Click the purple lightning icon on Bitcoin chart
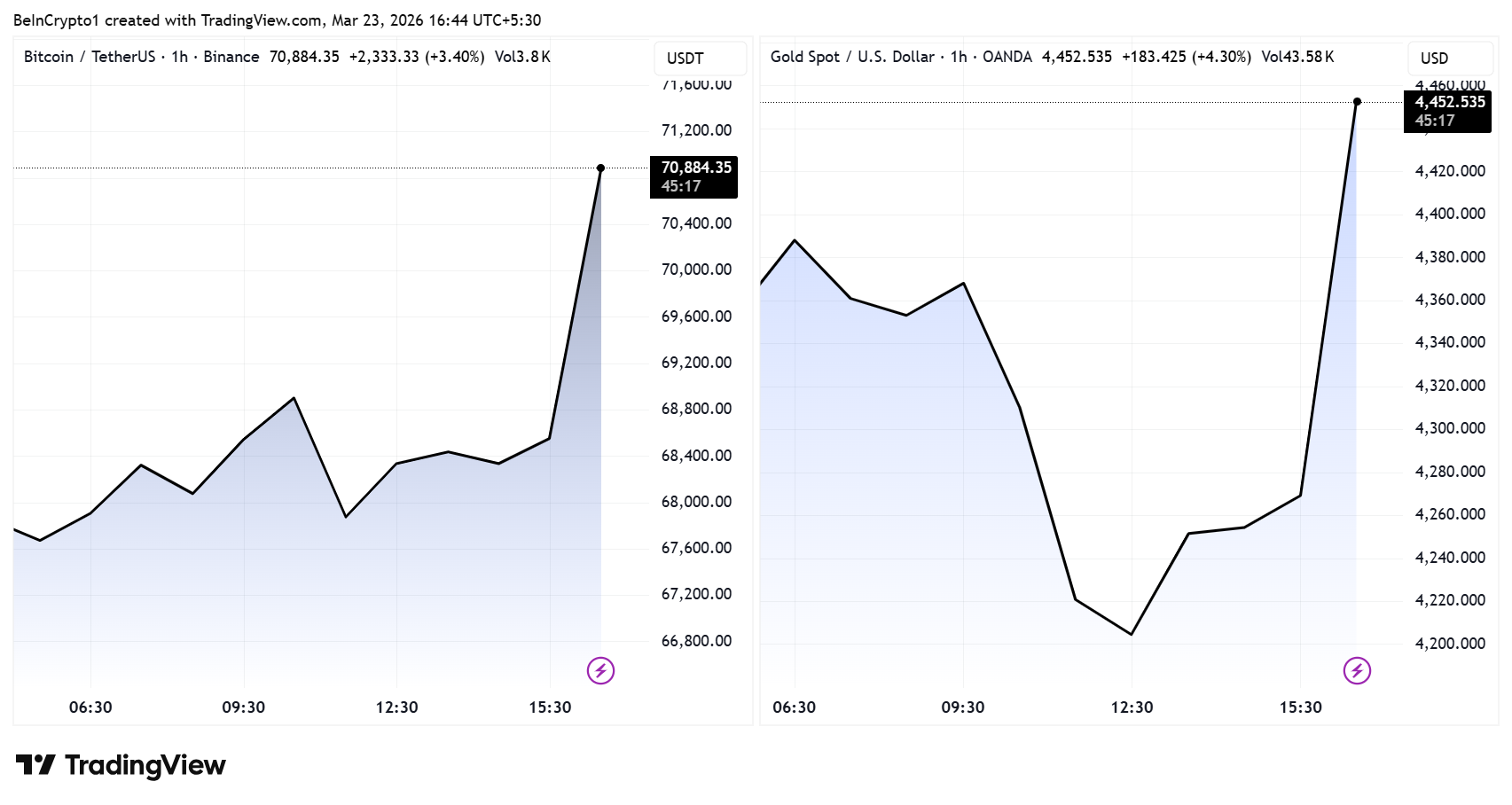Image resolution: width=1512 pixels, height=805 pixels. 600,670
